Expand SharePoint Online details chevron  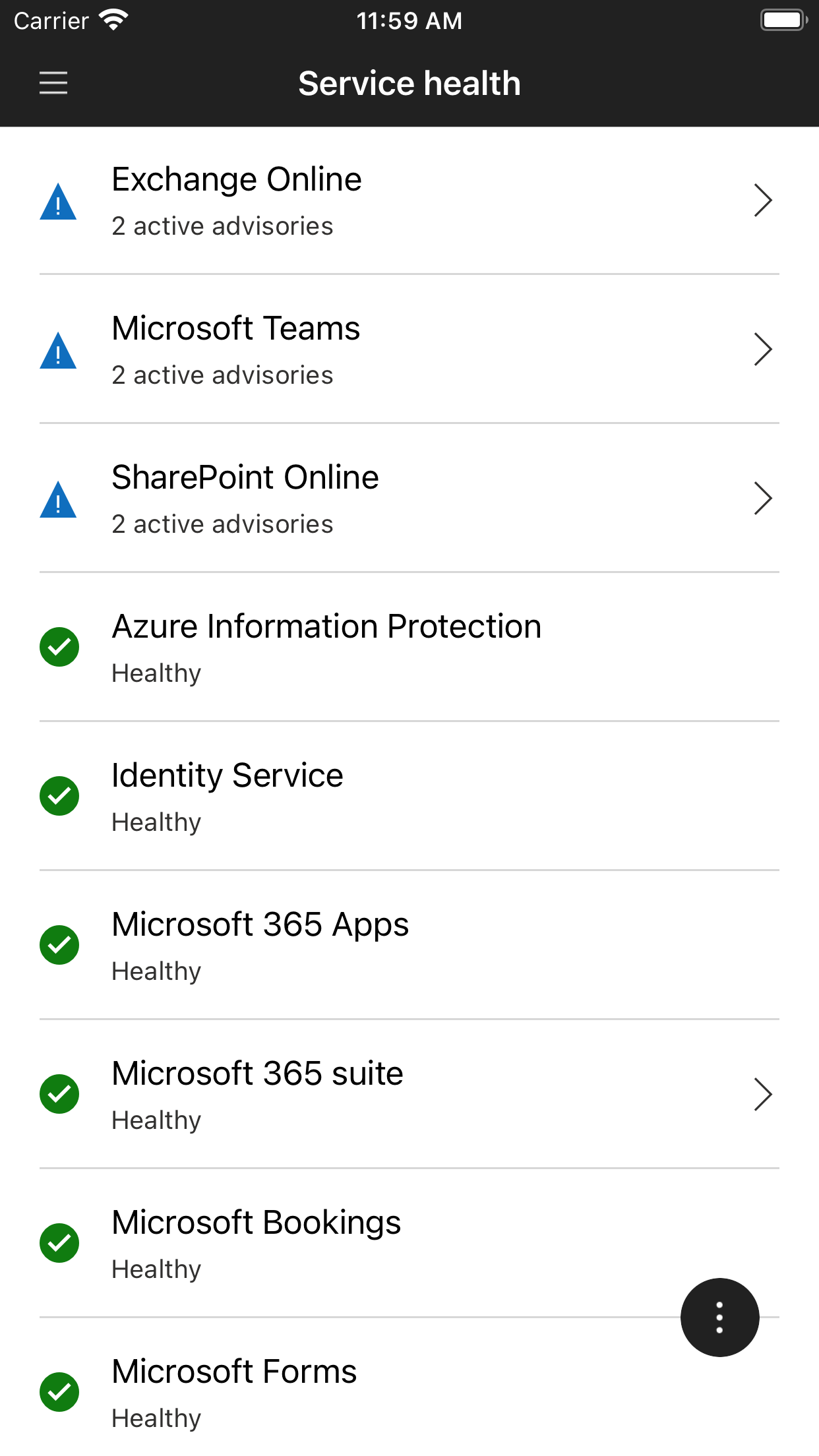[x=763, y=499]
